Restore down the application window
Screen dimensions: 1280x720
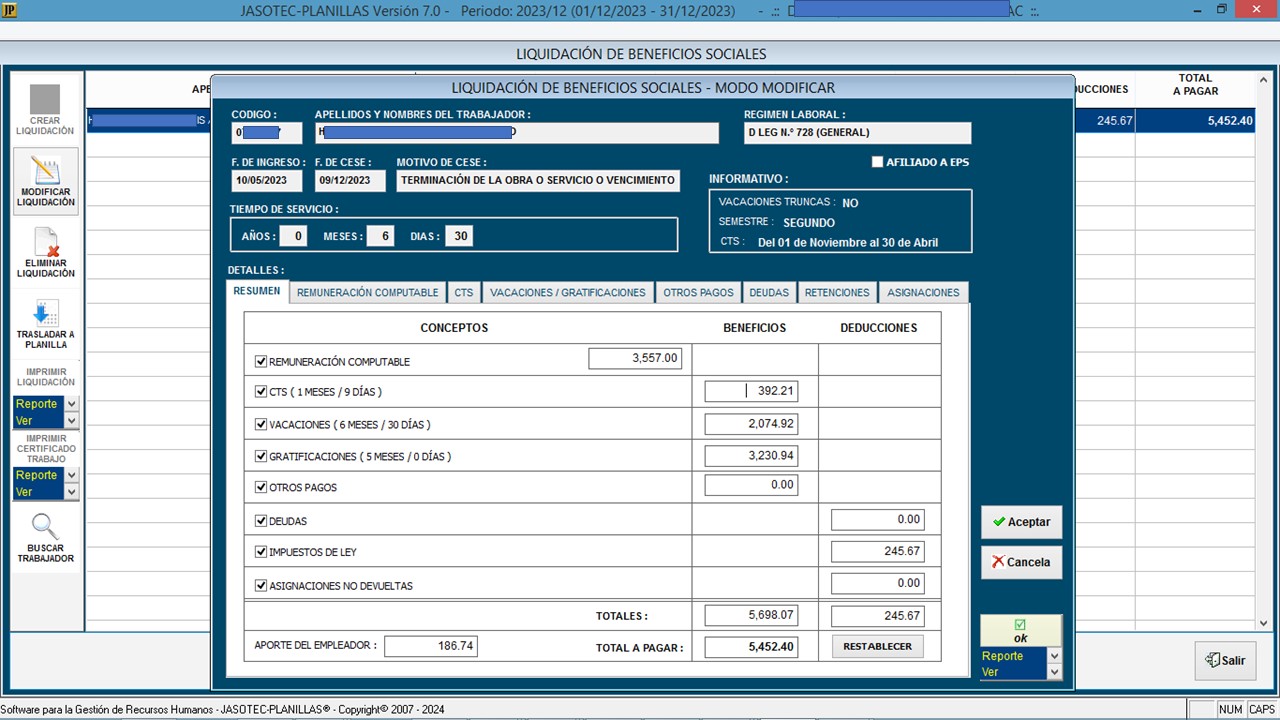(1221, 10)
